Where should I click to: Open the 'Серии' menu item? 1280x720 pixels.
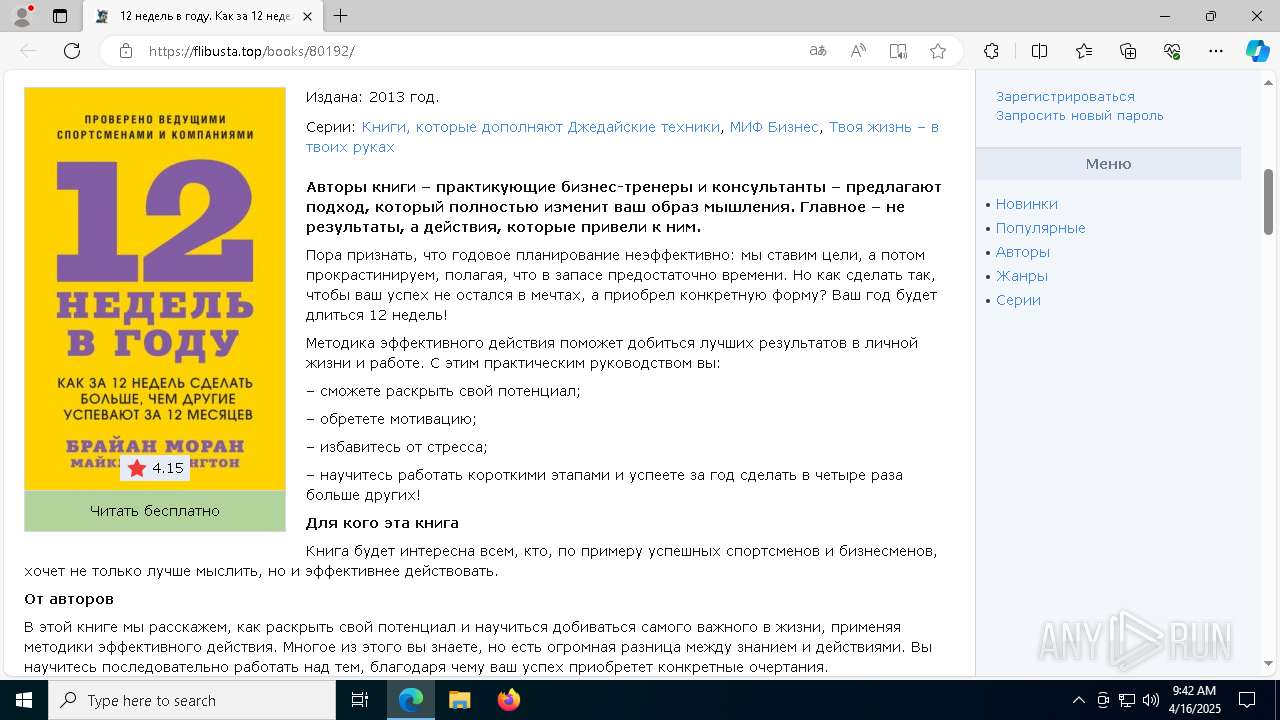[x=1018, y=300]
